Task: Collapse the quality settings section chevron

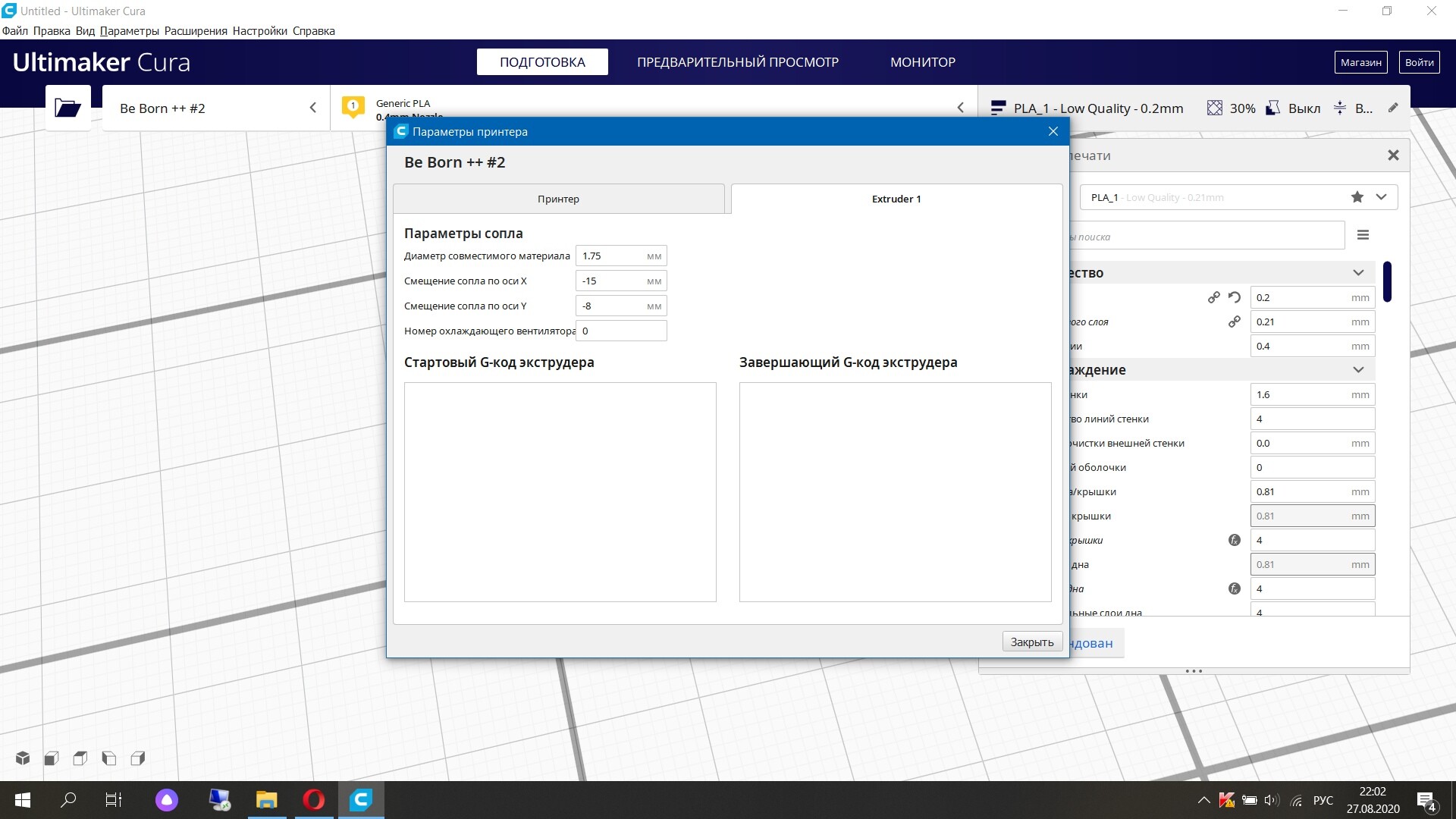Action: coord(1358,273)
